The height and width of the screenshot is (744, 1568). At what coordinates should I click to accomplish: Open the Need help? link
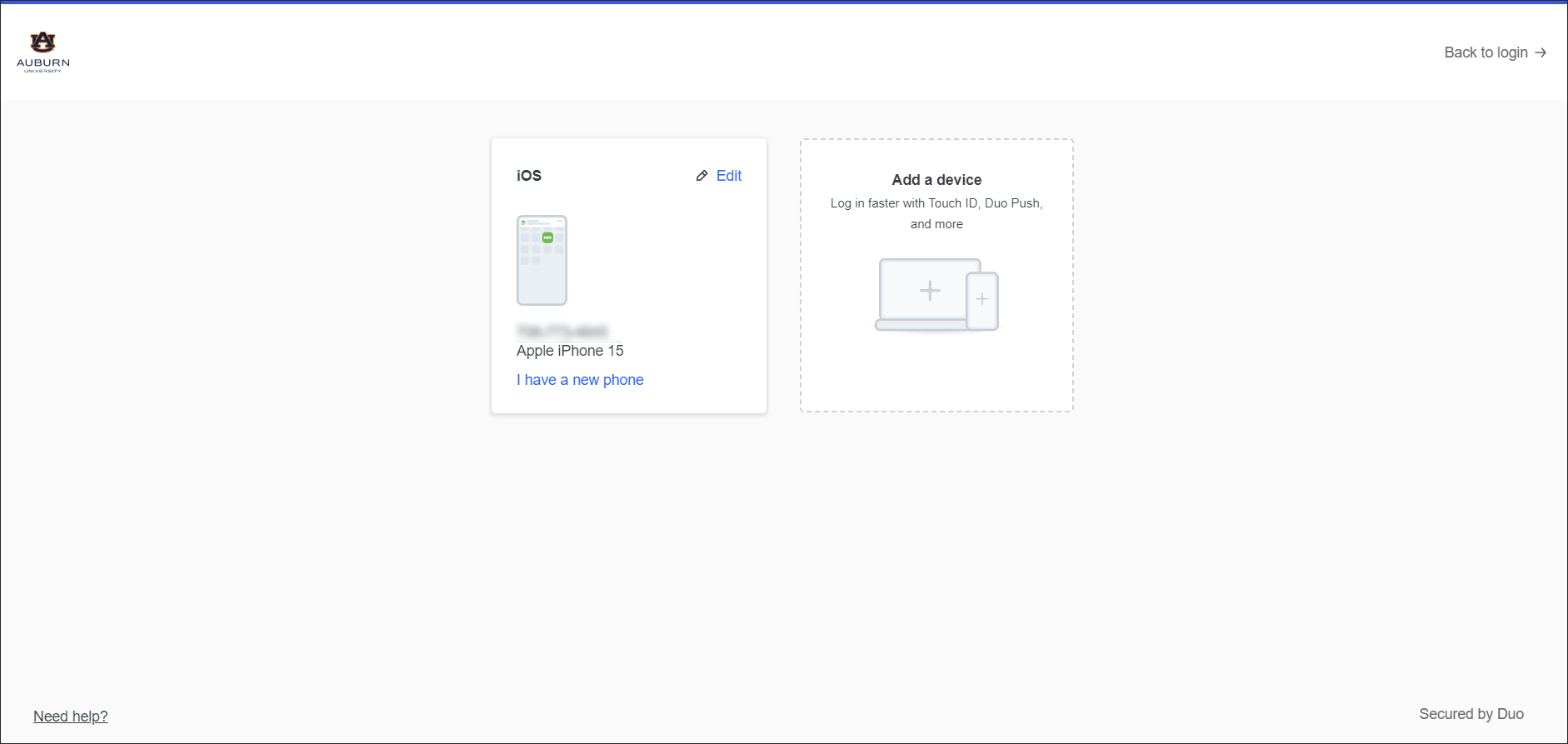coord(71,717)
